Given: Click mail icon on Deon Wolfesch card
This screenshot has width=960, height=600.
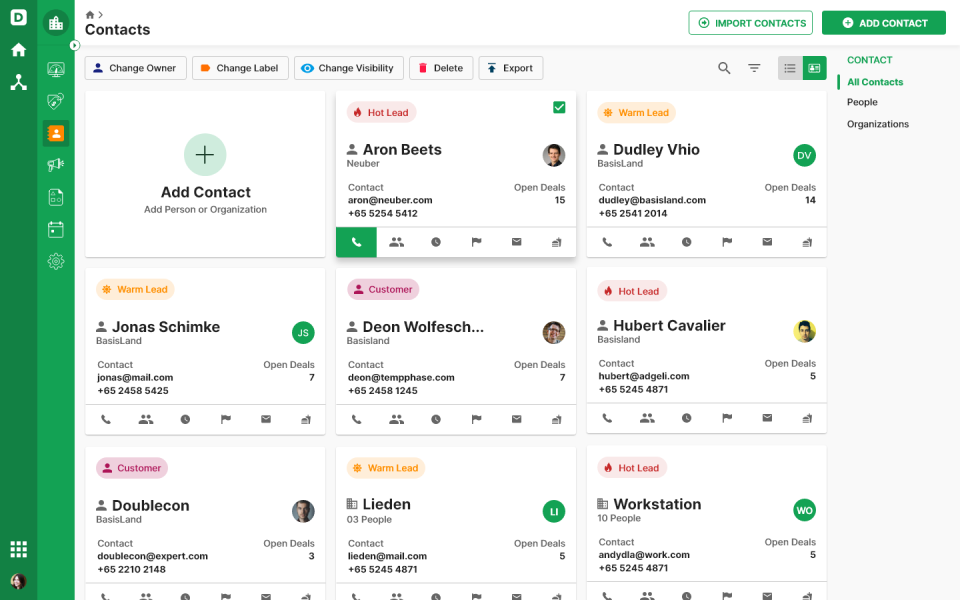Looking at the screenshot, I should [x=517, y=420].
